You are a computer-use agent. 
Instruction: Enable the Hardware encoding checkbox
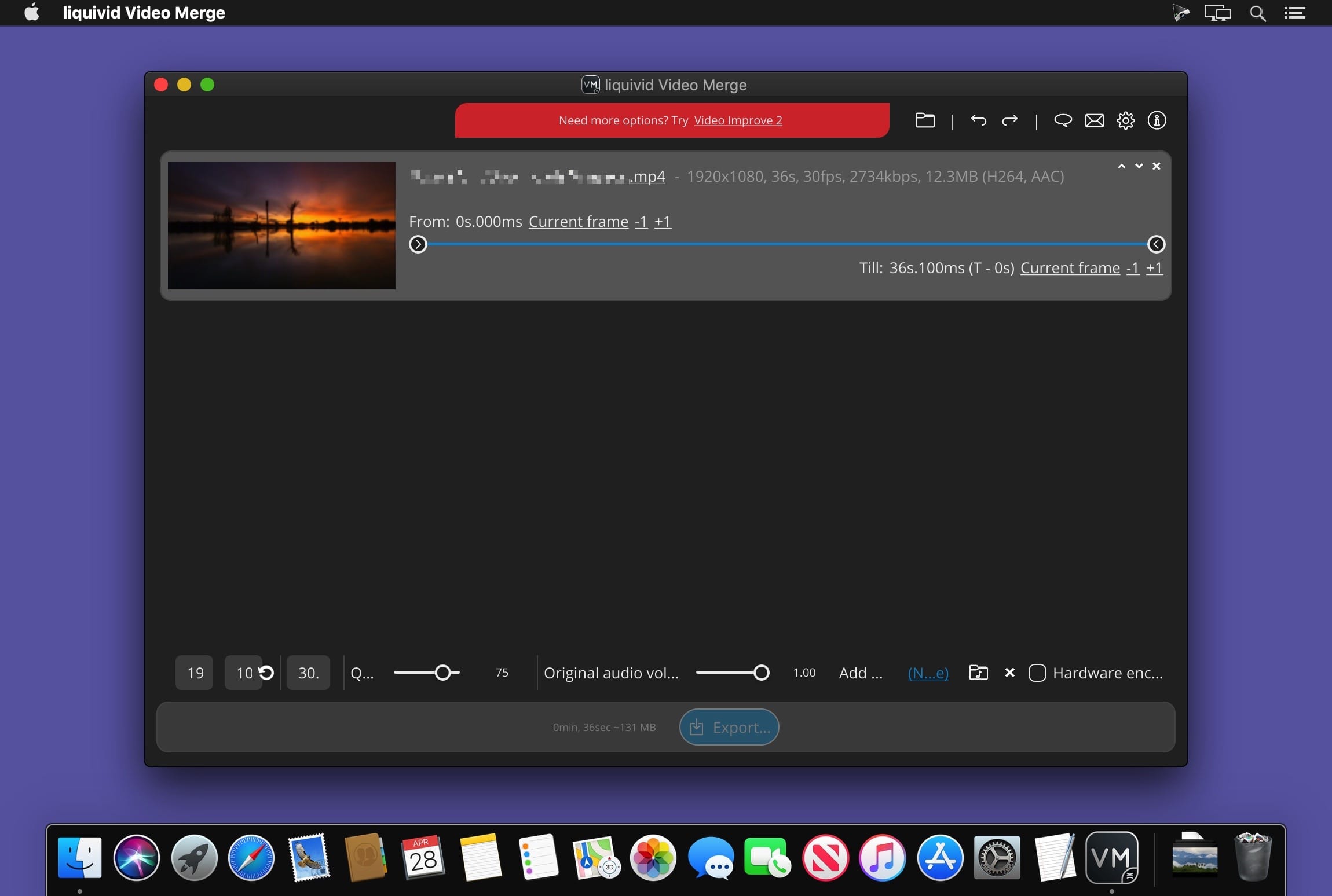point(1037,673)
